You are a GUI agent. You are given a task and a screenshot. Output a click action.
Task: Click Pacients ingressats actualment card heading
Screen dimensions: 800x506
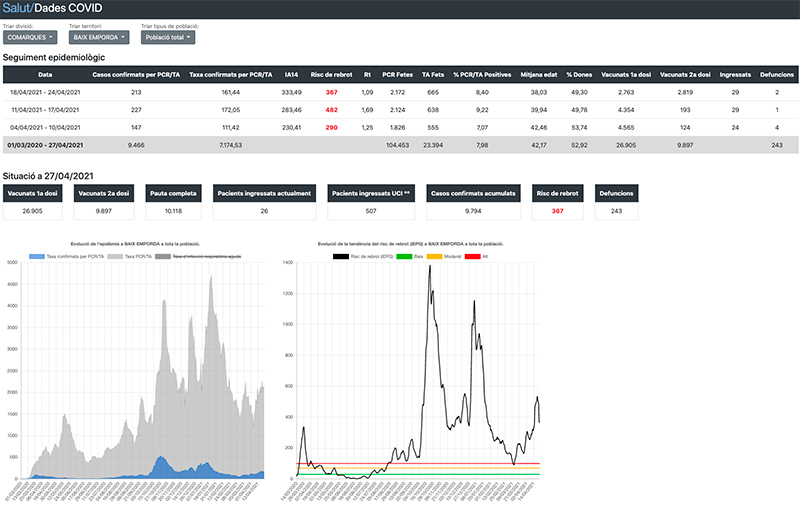click(x=264, y=193)
